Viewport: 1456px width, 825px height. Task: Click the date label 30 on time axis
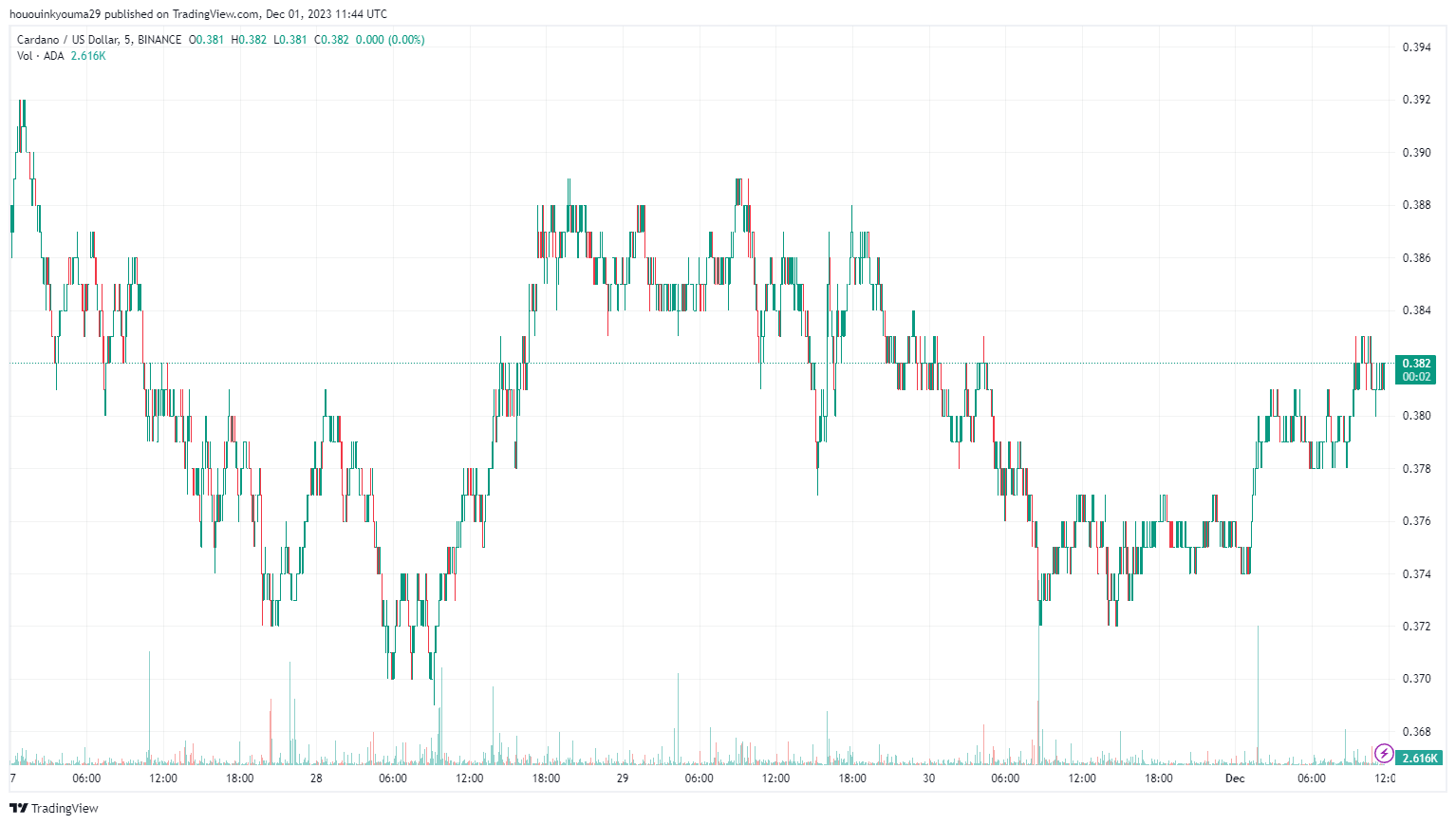point(928,778)
